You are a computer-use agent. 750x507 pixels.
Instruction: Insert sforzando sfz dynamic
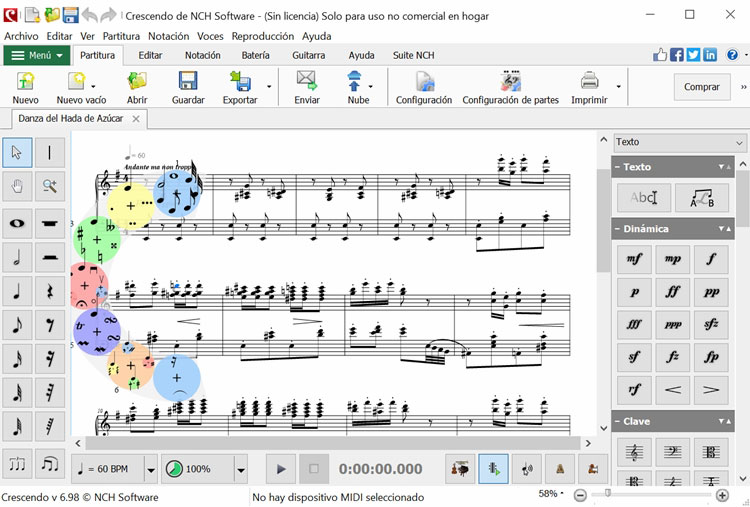(711, 324)
